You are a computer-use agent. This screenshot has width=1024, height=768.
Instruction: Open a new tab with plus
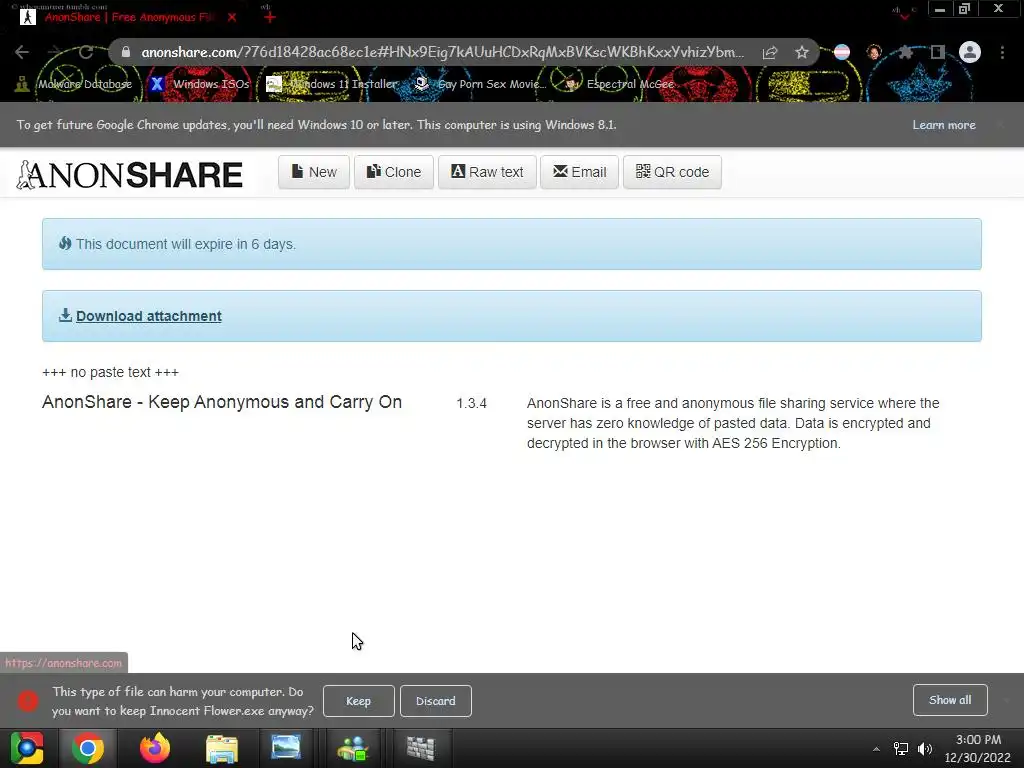(x=270, y=17)
